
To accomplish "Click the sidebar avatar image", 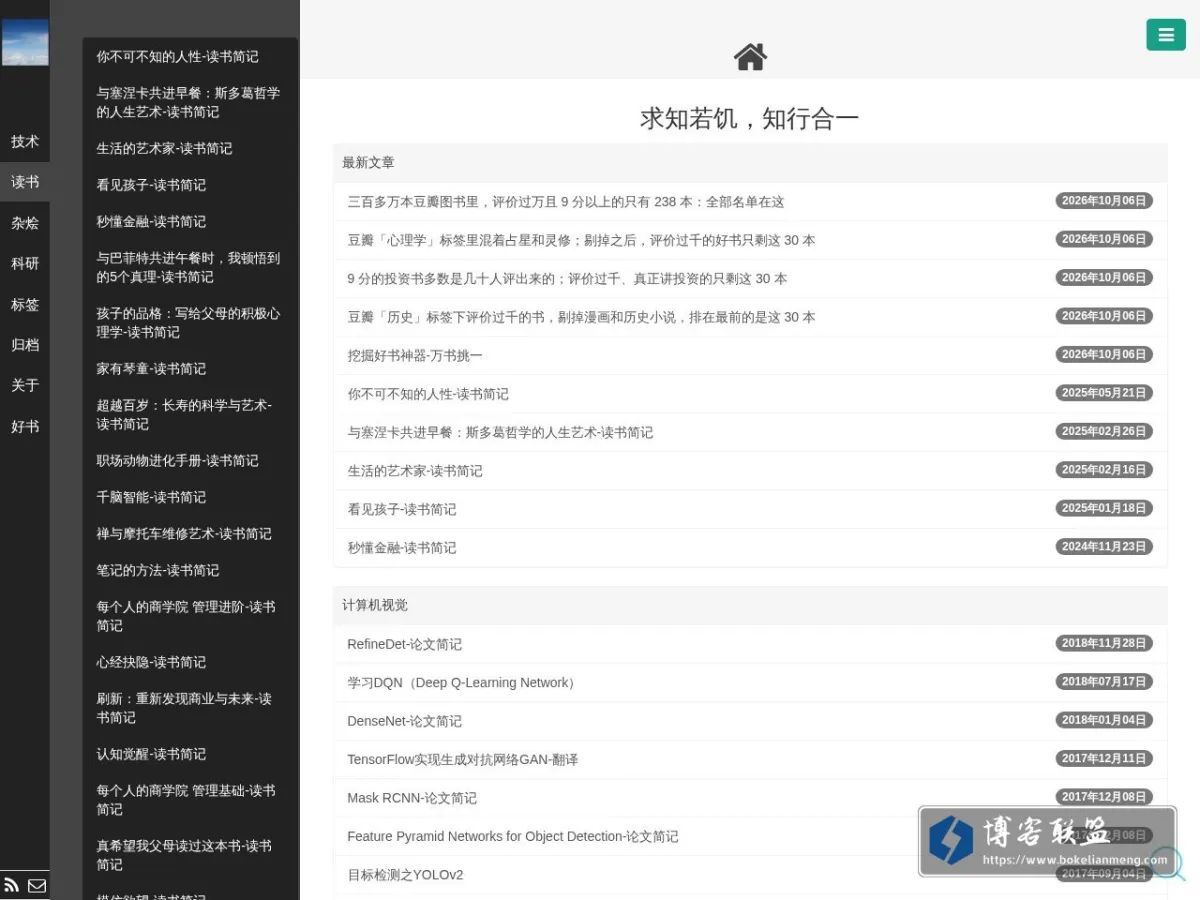I will click(x=25, y=42).
